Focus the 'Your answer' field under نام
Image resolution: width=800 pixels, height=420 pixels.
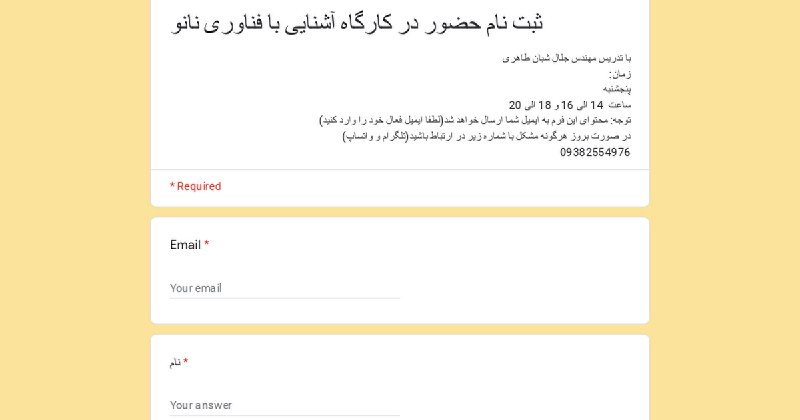click(285, 405)
